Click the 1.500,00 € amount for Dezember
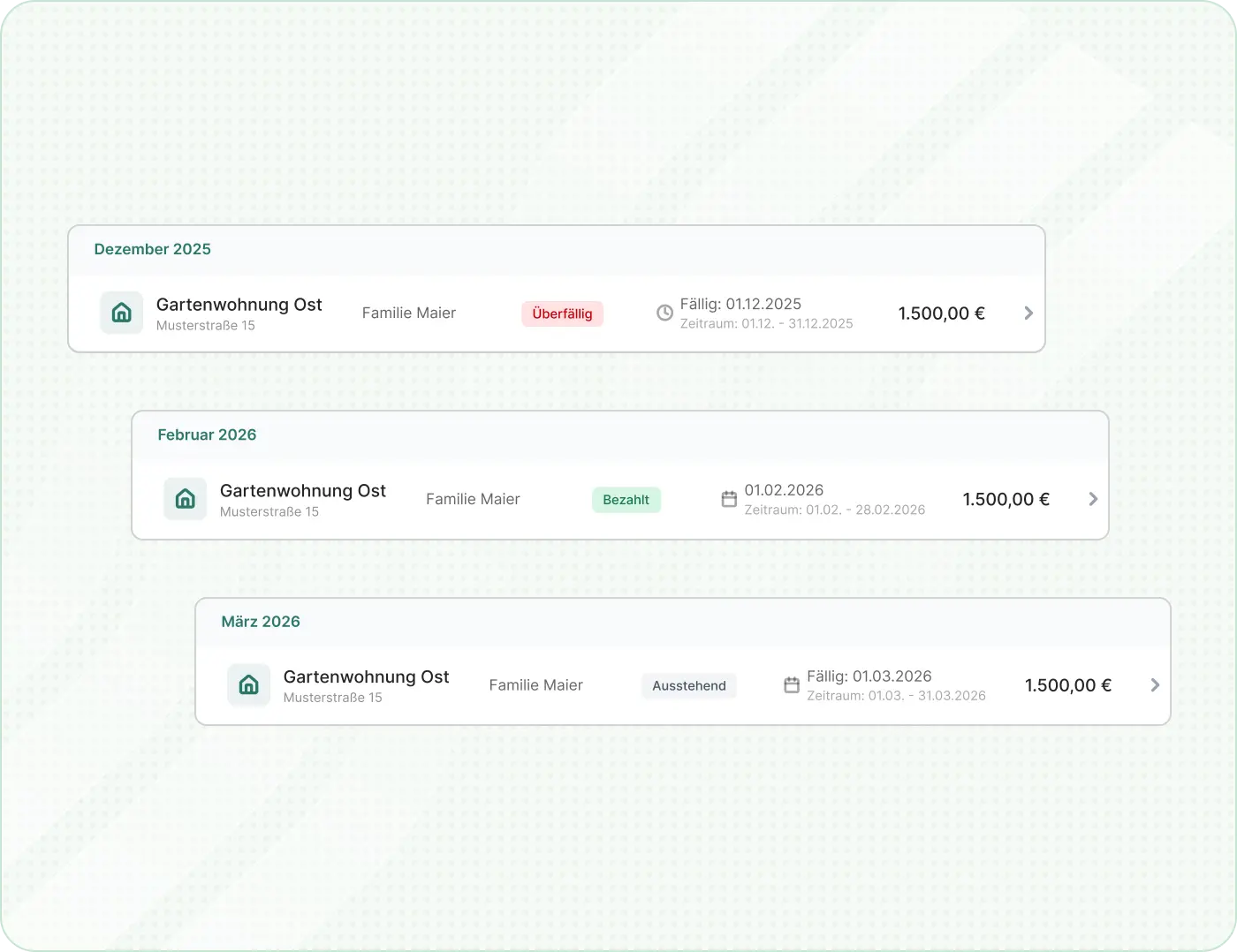The width and height of the screenshot is (1237, 952). 941,314
